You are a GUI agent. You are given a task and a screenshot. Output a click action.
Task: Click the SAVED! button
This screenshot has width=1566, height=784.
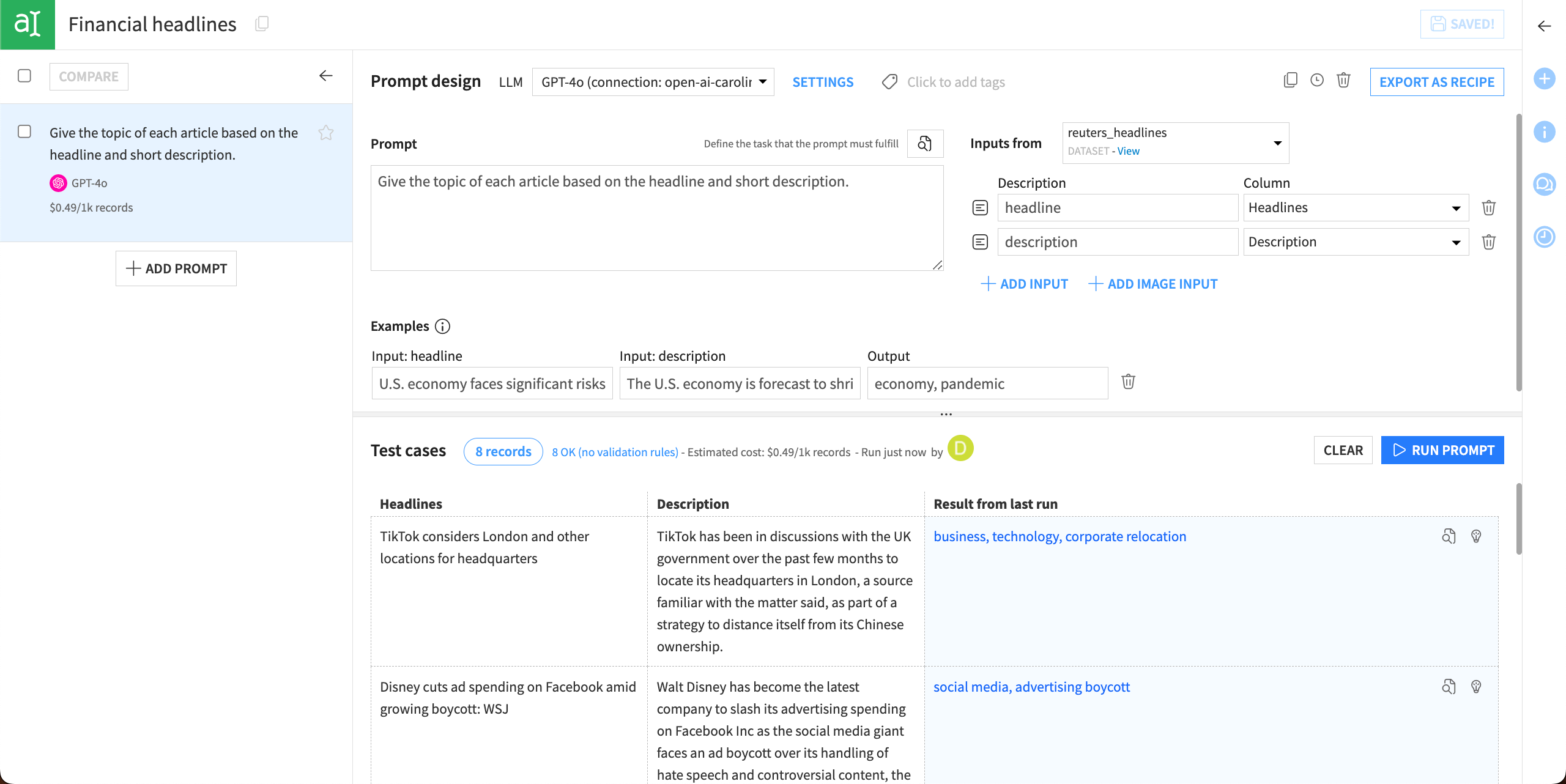point(1462,24)
